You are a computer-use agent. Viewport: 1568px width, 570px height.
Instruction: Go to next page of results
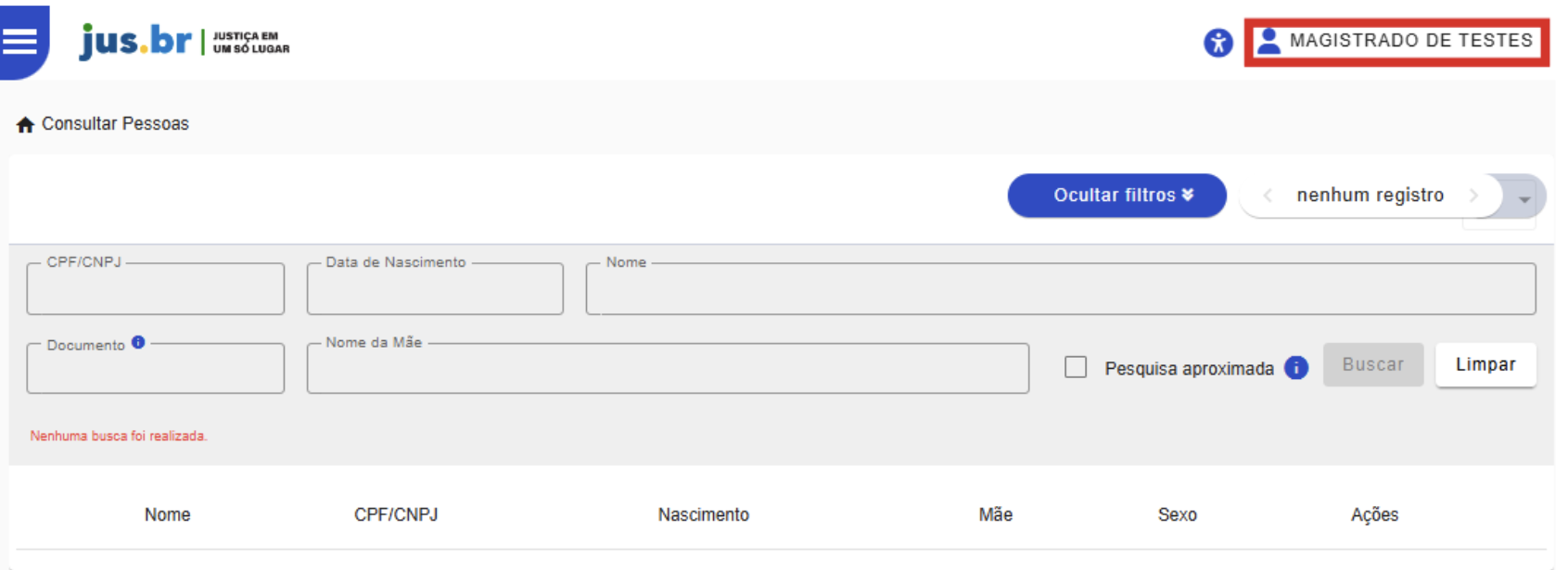tap(1473, 196)
